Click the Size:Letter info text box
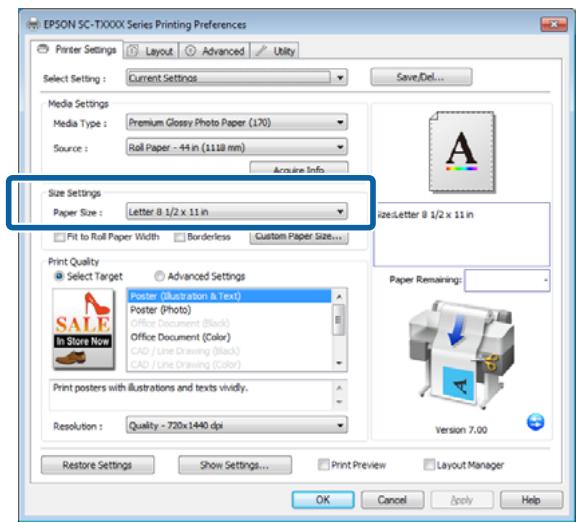The image size is (576, 523). click(462, 234)
